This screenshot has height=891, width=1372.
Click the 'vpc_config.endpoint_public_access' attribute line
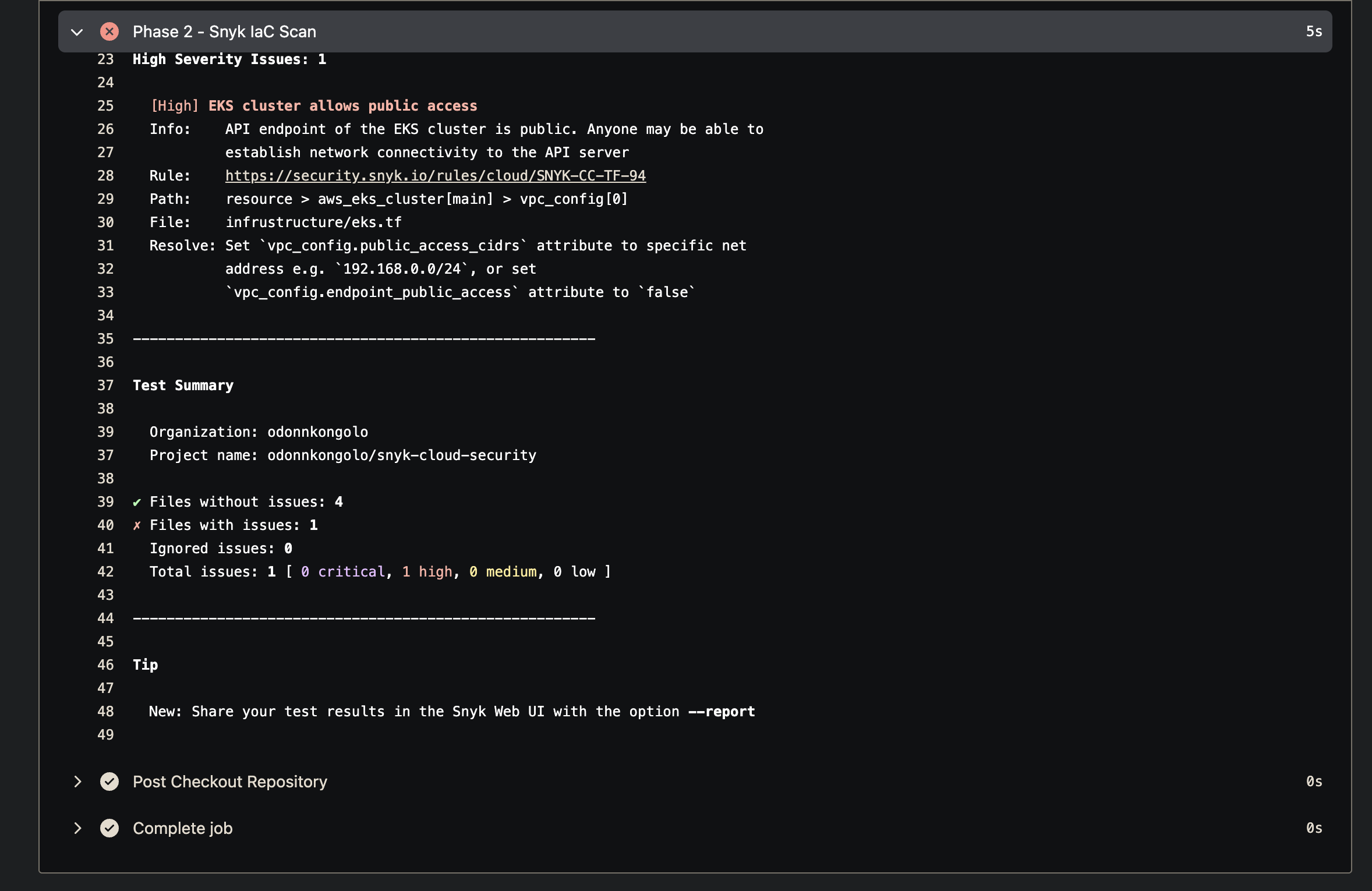pos(461,292)
